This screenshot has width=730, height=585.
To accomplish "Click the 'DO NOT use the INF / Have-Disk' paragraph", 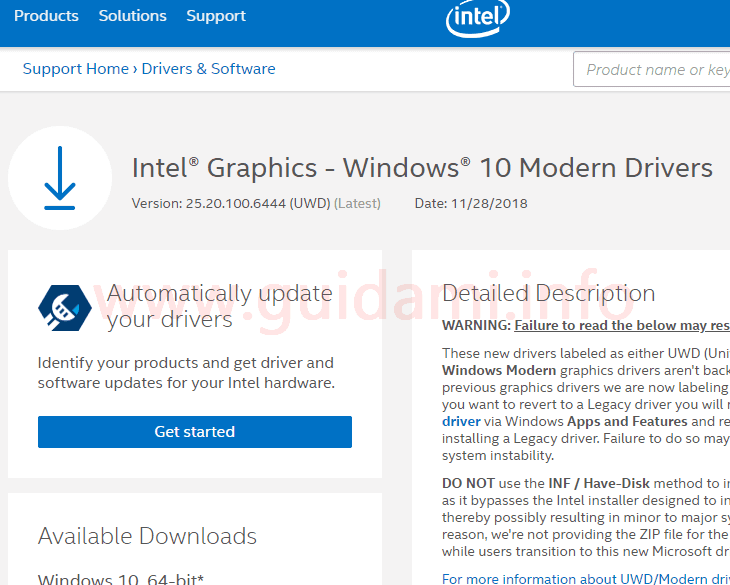I will point(586,517).
